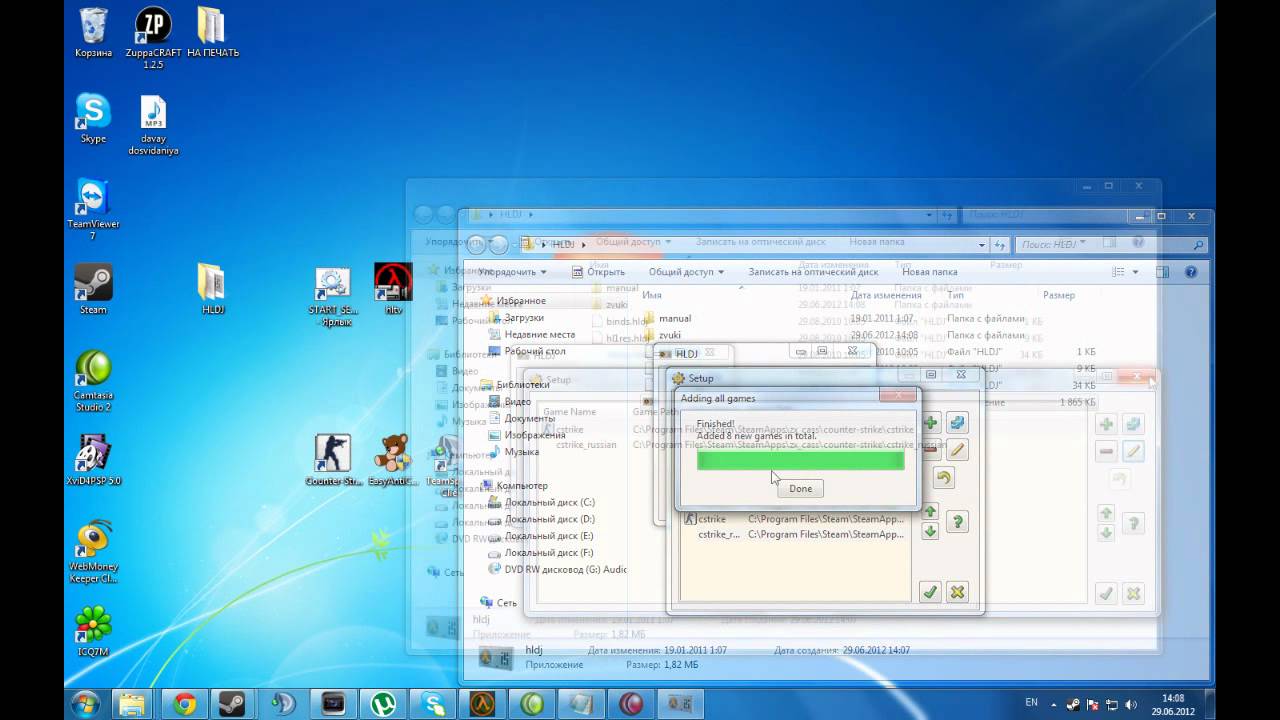Image resolution: width=1280 pixels, height=720 pixels.
Task: Select Документы in the navigation pane
Action: click(530, 419)
